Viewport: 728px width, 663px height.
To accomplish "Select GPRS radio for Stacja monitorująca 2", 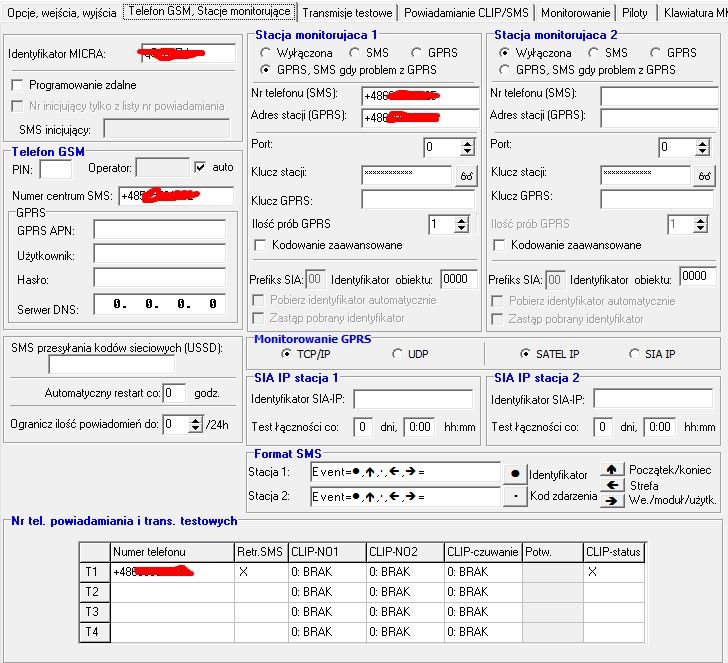I will coord(655,52).
